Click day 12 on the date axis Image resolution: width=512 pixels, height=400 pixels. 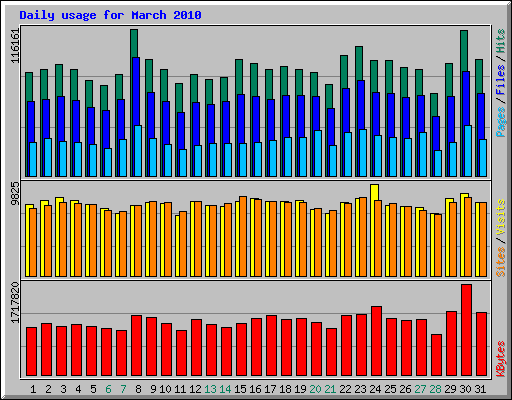[x=195, y=389]
